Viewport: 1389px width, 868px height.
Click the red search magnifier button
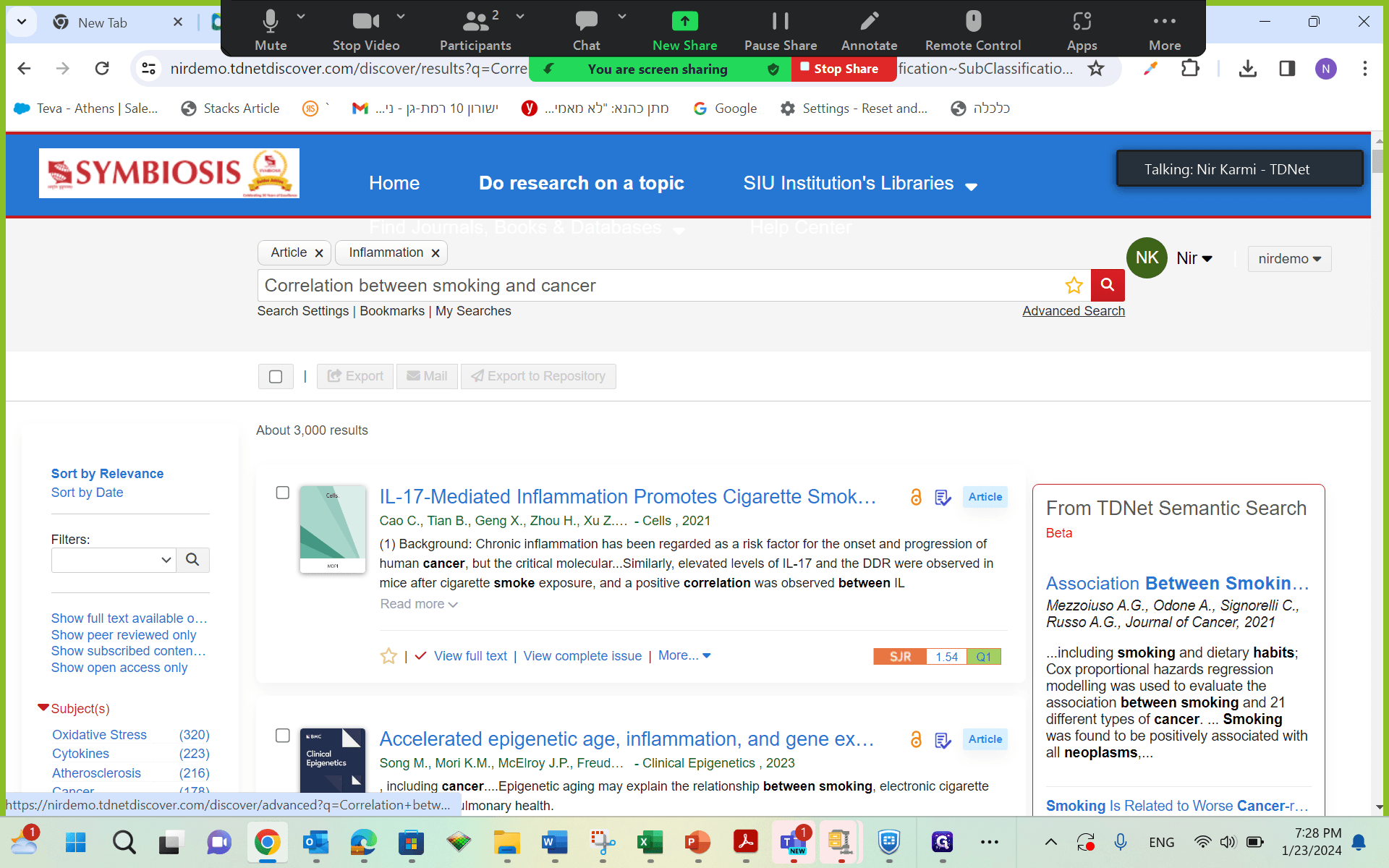coord(1108,285)
